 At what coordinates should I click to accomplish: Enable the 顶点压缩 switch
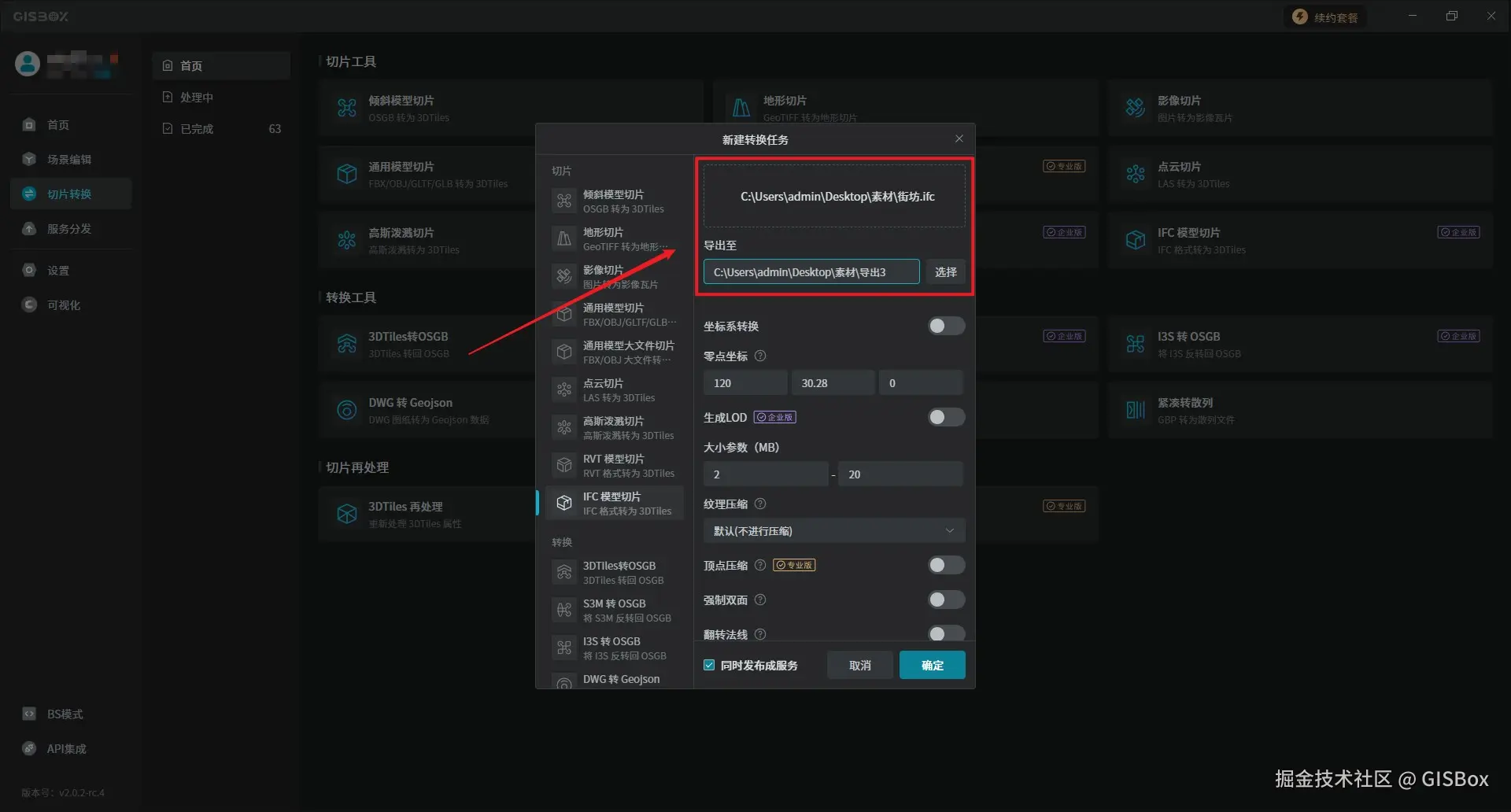pyautogui.click(x=946, y=565)
